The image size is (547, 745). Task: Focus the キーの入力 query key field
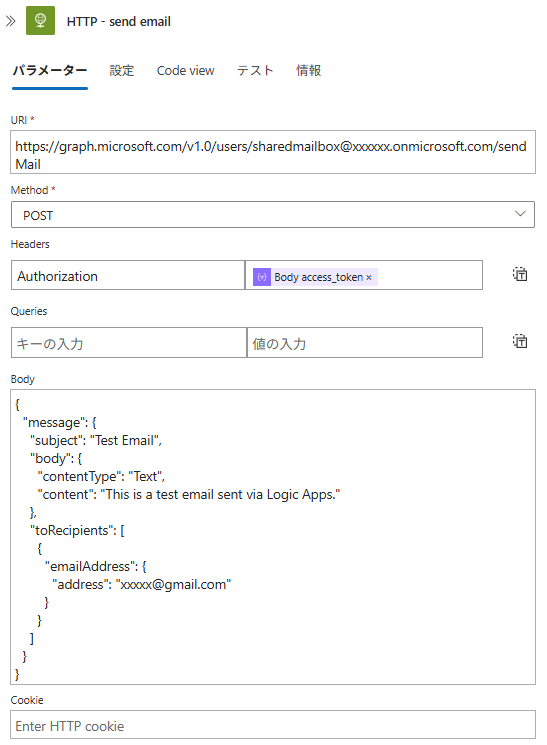(x=129, y=342)
